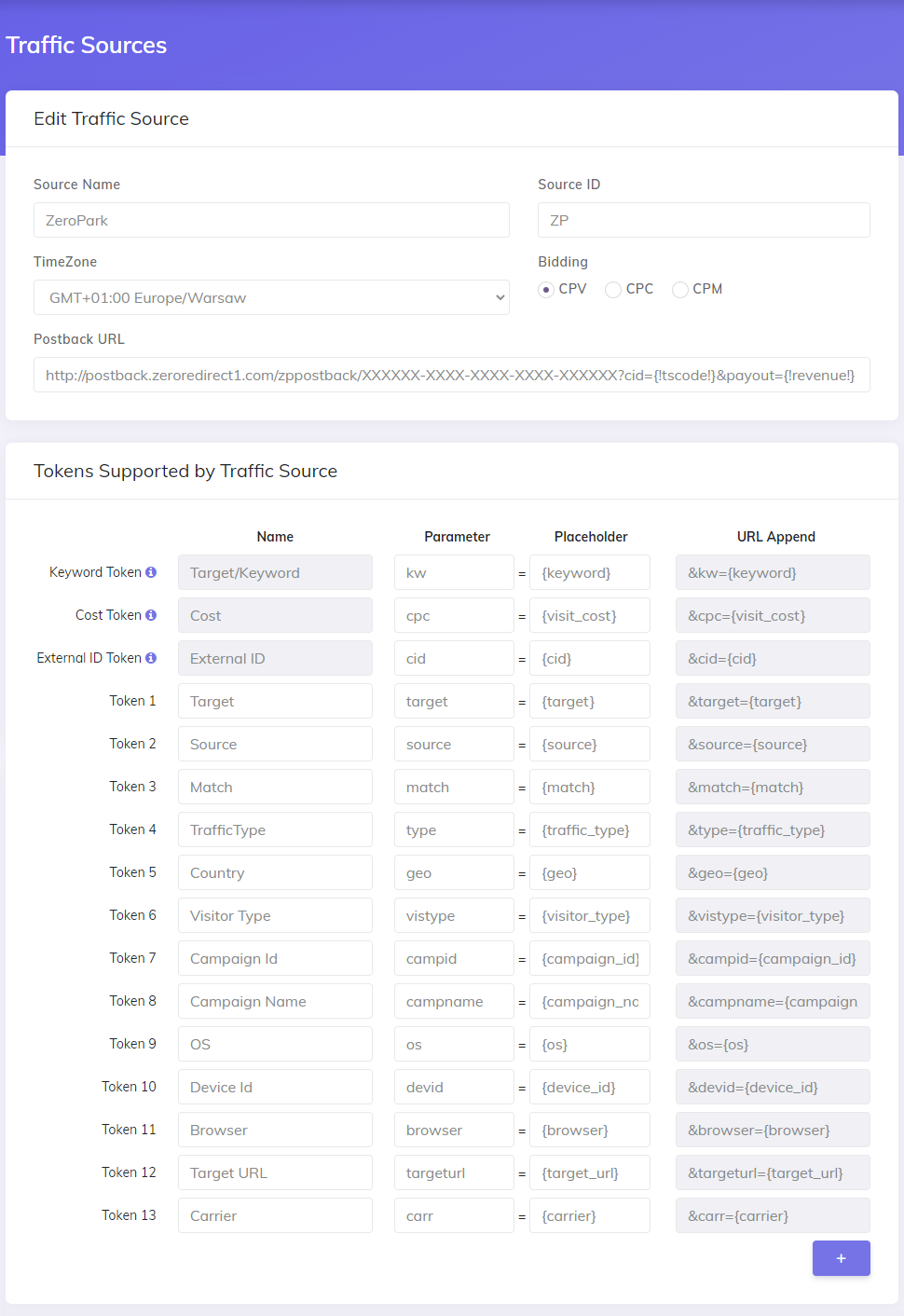904x1316 pixels.
Task: Click the 'Parameter' column header
Action: (457, 537)
